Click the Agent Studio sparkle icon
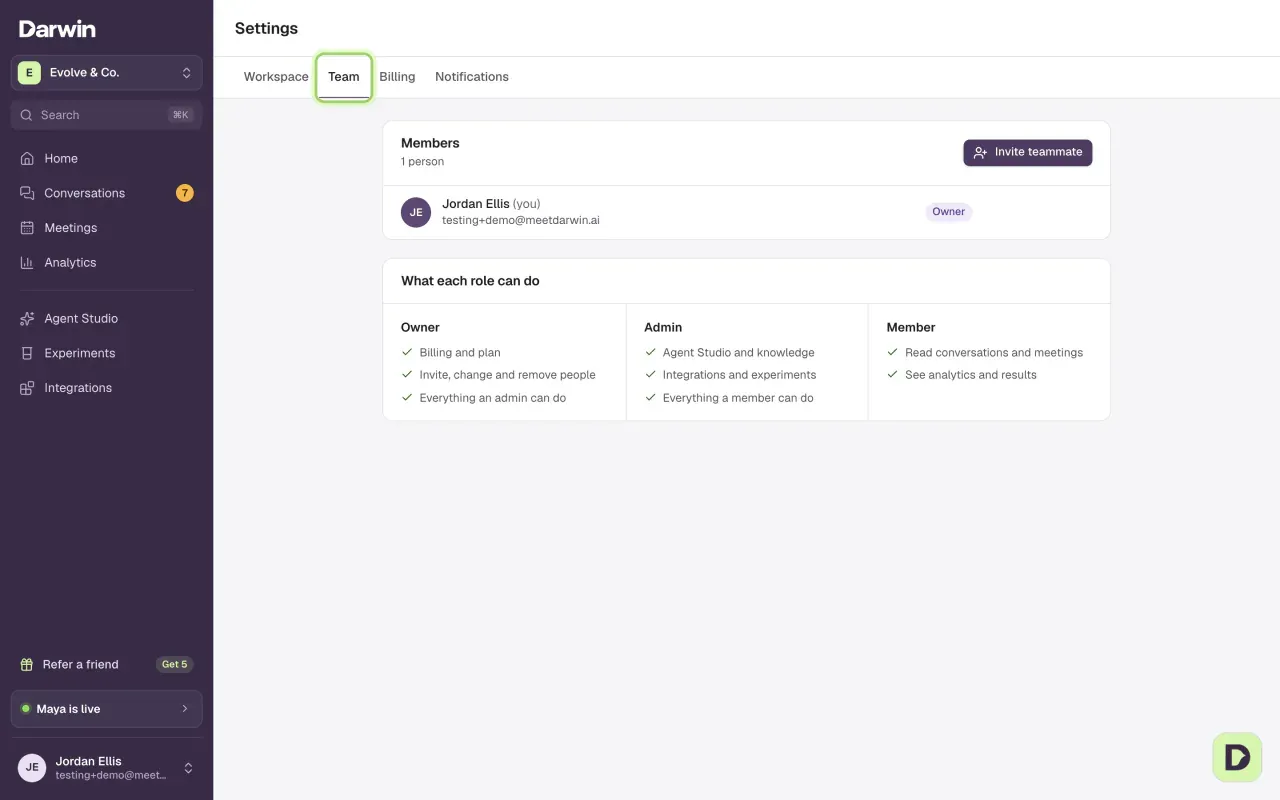 [27, 318]
